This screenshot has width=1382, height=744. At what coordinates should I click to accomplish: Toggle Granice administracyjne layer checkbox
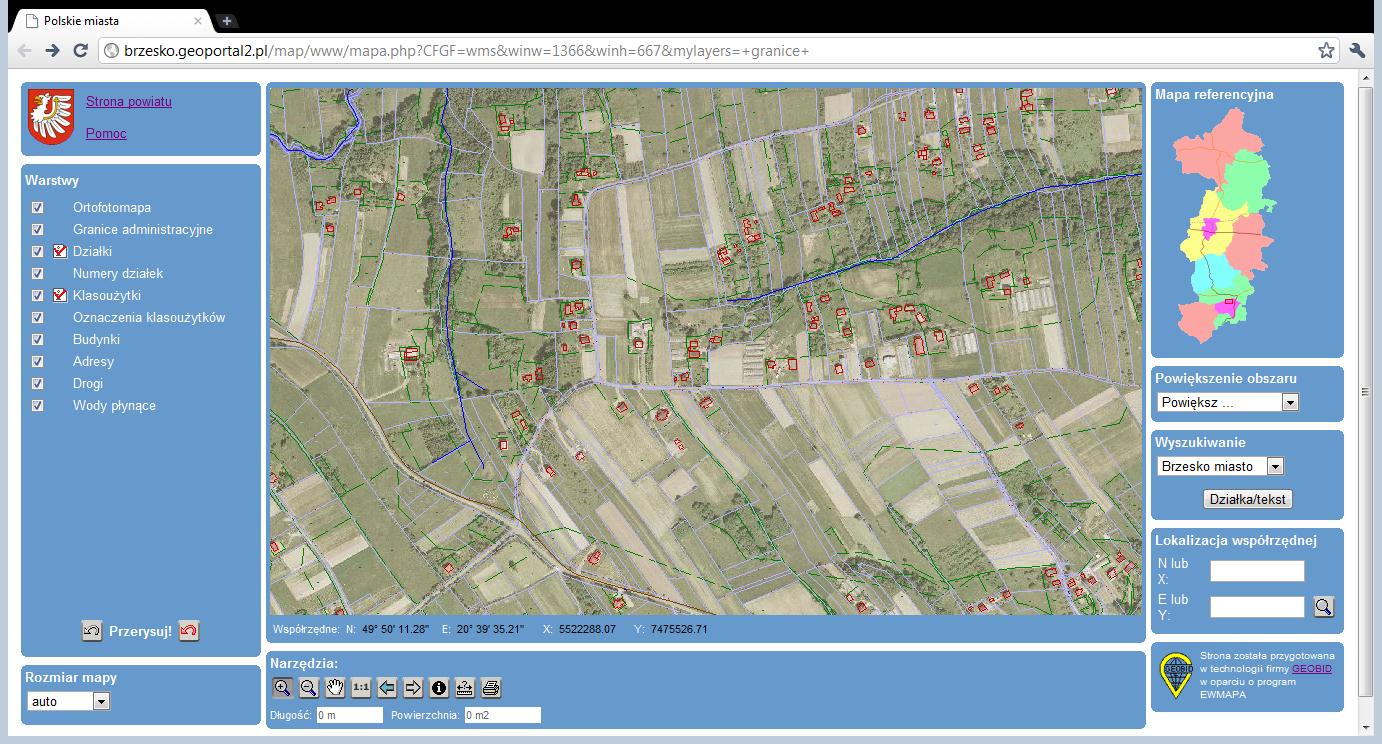pyautogui.click(x=38, y=230)
